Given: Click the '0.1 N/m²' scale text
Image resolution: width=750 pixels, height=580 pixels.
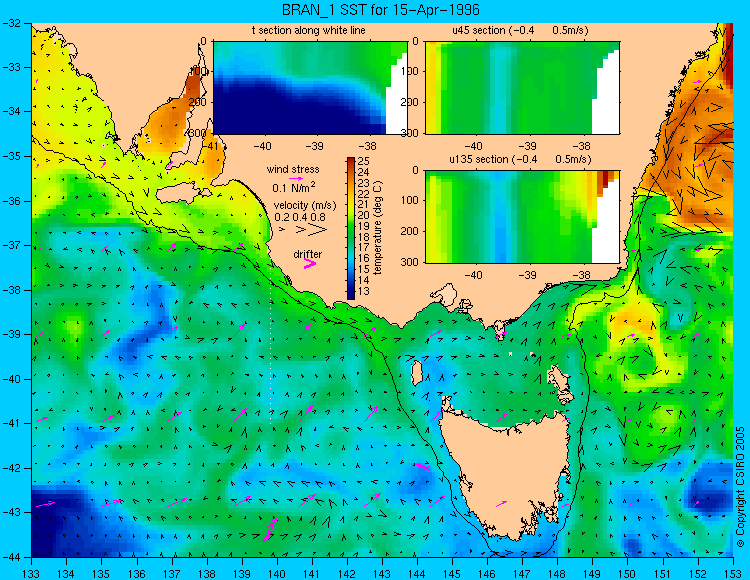Looking at the screenshot, I should pos(294,187).
